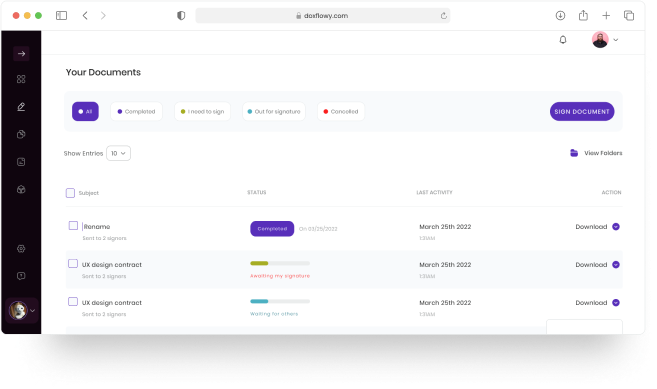Click Download in the Rename row
The image size is (657, 389).
tap(591, 227)
